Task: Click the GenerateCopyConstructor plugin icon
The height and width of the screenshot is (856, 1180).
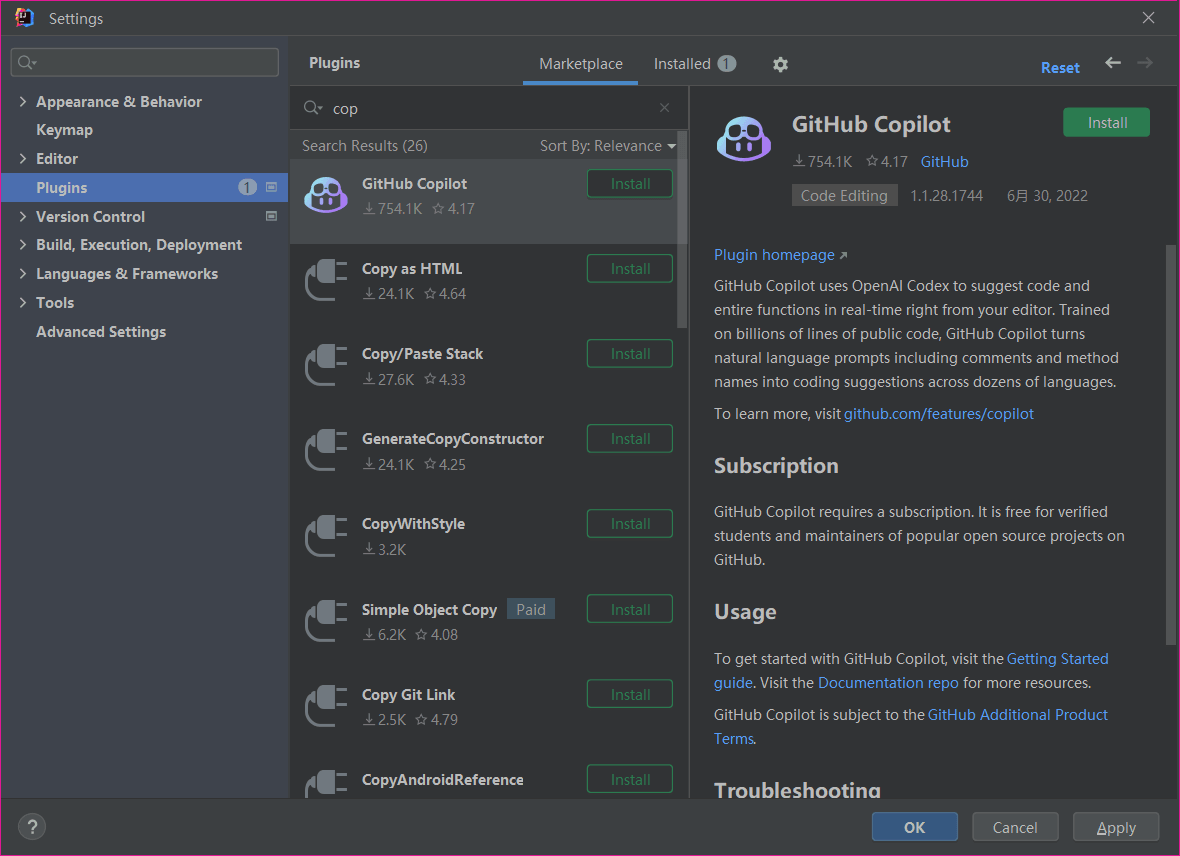Action: [x=326, y=450]
